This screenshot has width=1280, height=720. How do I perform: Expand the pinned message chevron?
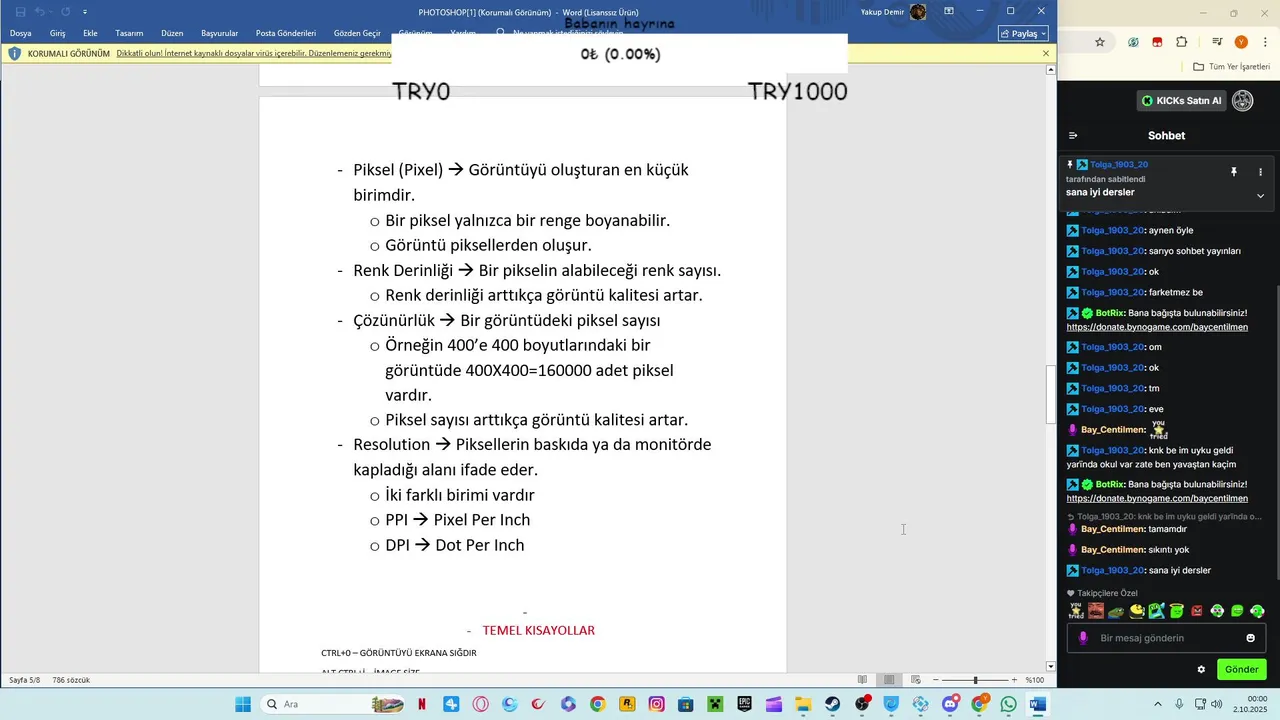[1260, 195]
